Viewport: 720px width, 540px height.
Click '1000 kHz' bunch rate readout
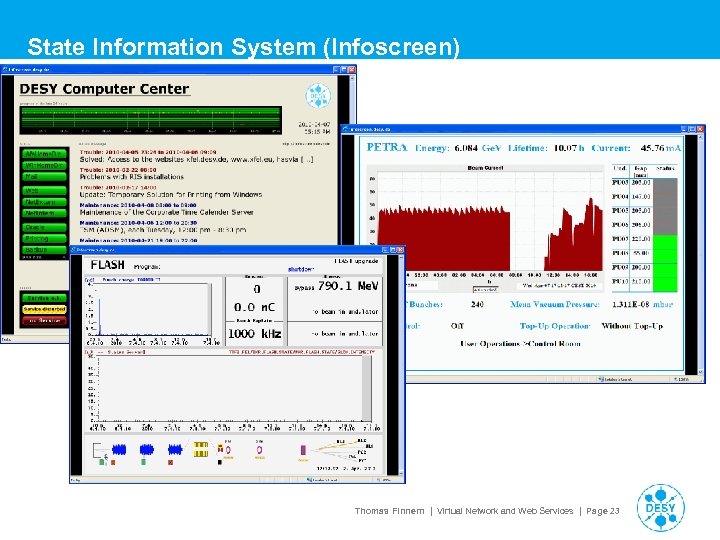(255, 334)
